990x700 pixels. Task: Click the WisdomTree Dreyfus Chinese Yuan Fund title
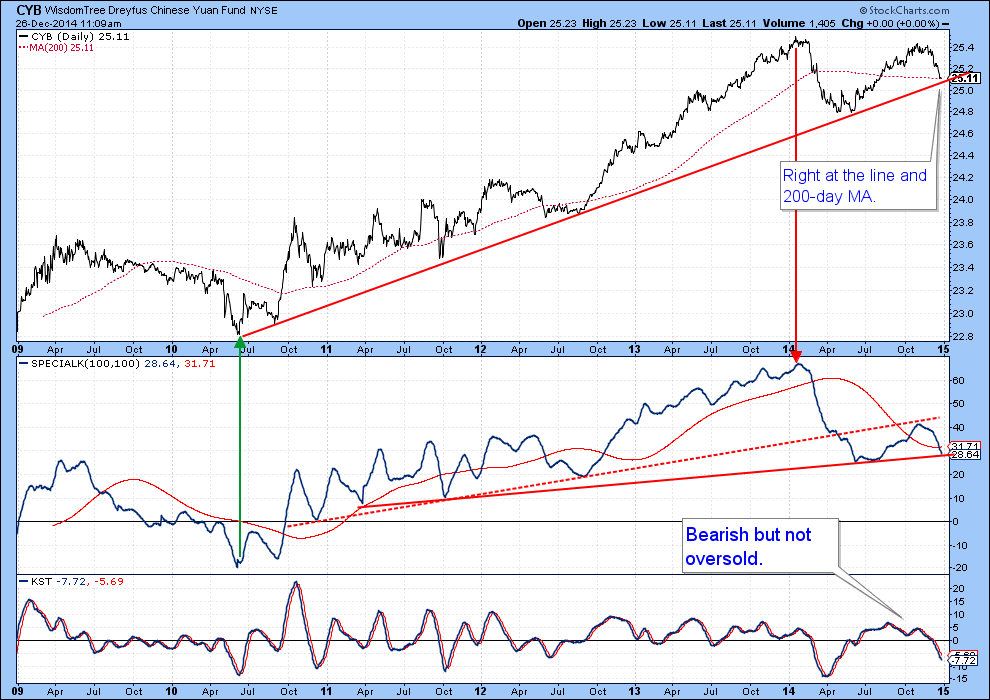pos(145,11)
